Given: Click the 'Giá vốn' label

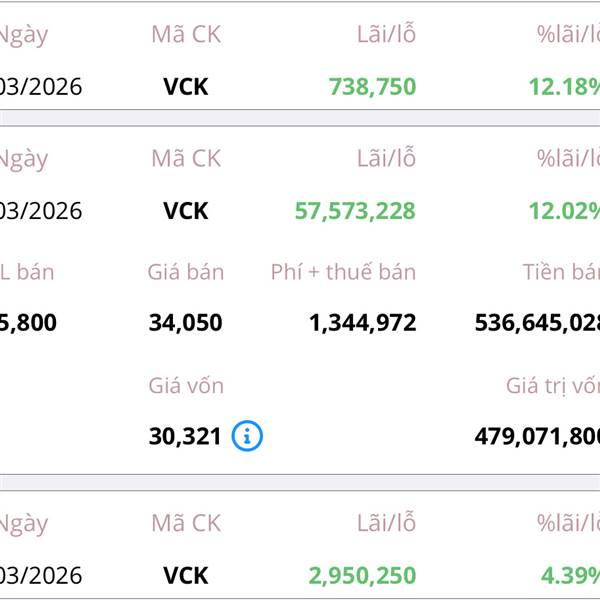Looking at the screenshot, I should (186, 385).
